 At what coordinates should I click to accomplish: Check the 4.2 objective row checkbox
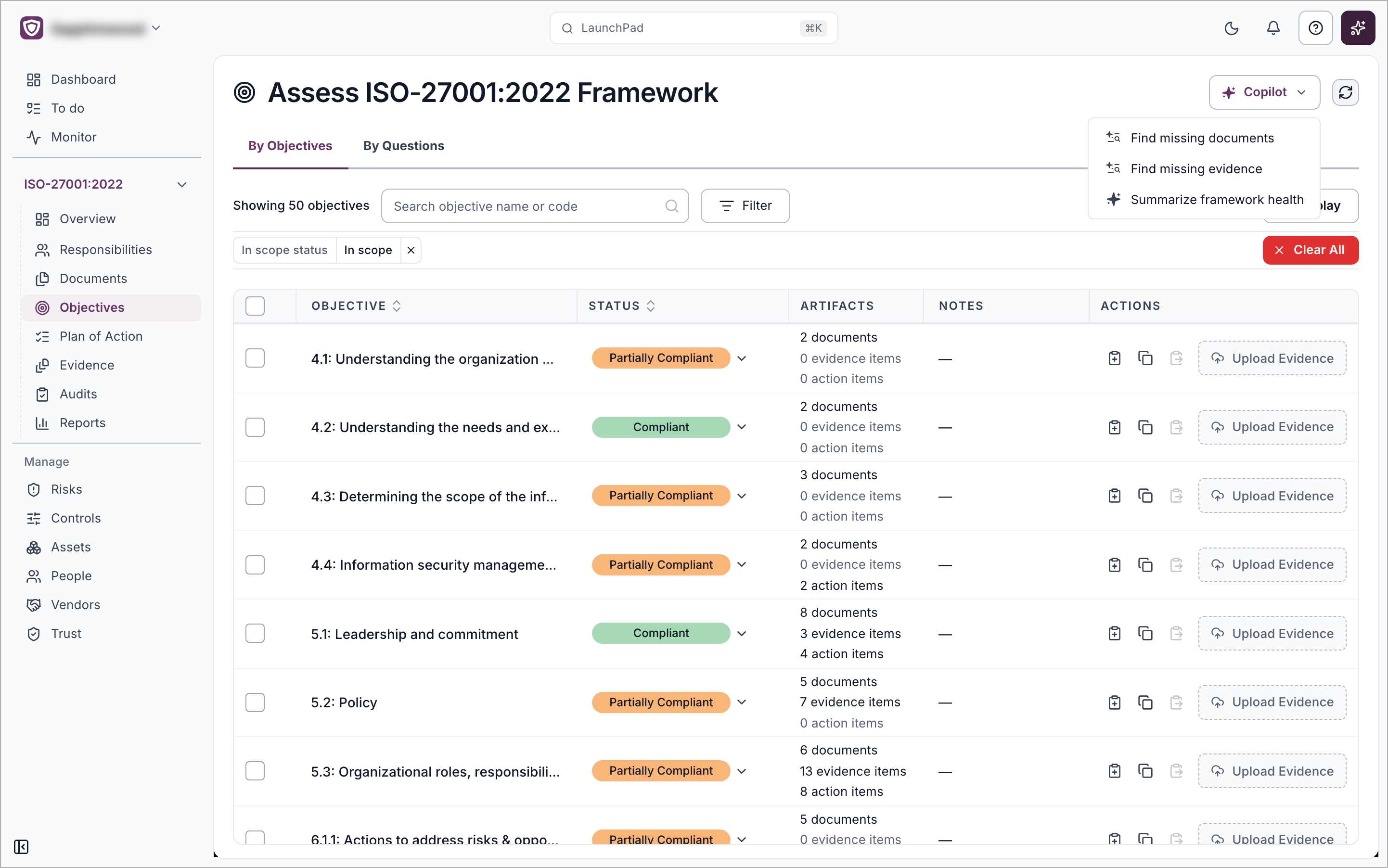tap(255, 427)
